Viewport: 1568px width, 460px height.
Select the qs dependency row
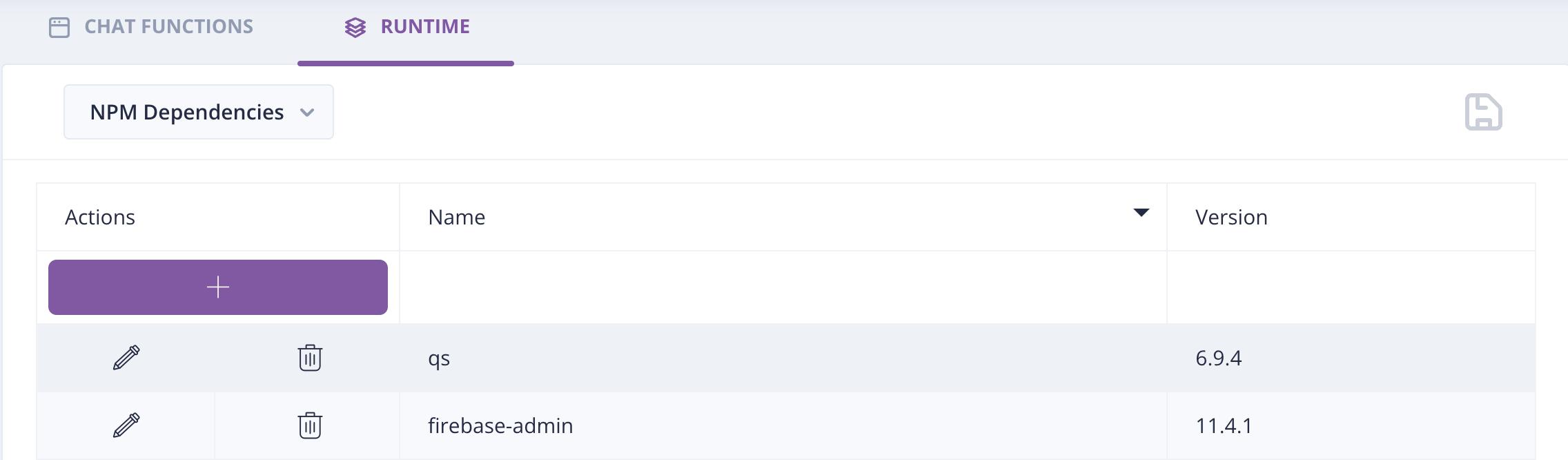pos(759,358)
